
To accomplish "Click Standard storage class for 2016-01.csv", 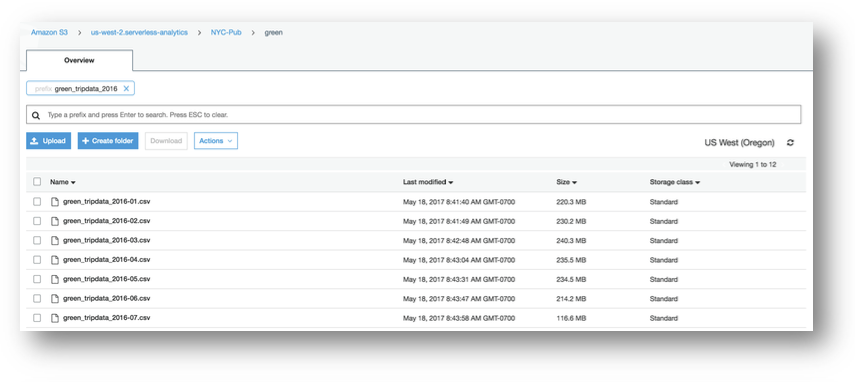I will tap(664, 202).
